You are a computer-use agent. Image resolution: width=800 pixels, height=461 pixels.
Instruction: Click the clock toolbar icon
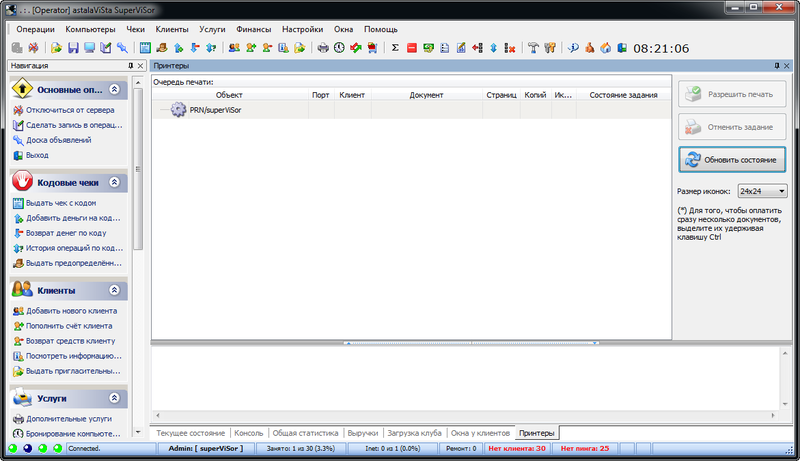339,48
